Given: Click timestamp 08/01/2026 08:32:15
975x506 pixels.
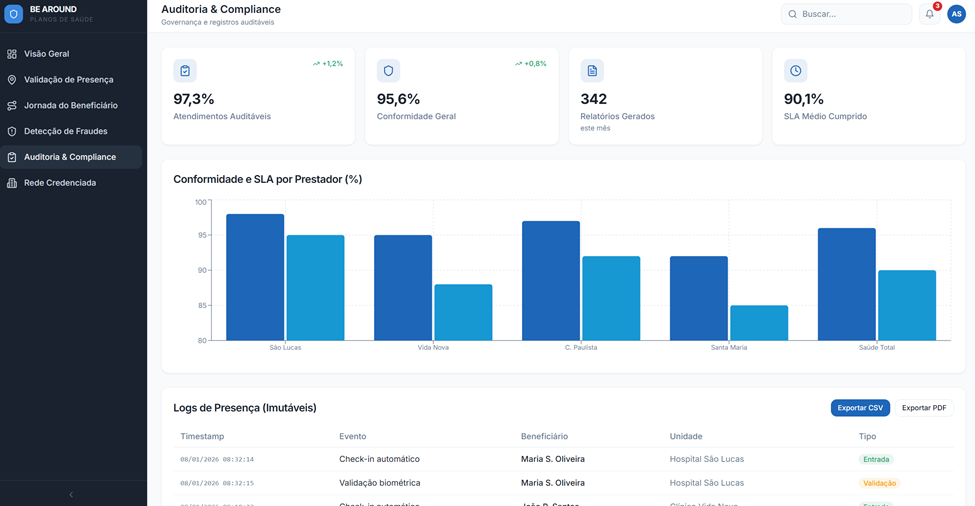Looking at the screenshot, I should coord(217,483).
